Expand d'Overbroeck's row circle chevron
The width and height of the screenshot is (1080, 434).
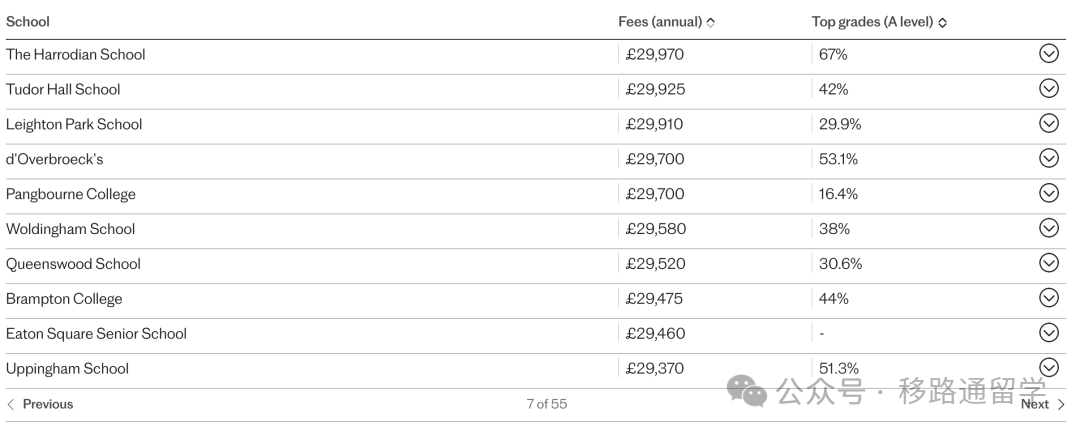pos(1048,158)
